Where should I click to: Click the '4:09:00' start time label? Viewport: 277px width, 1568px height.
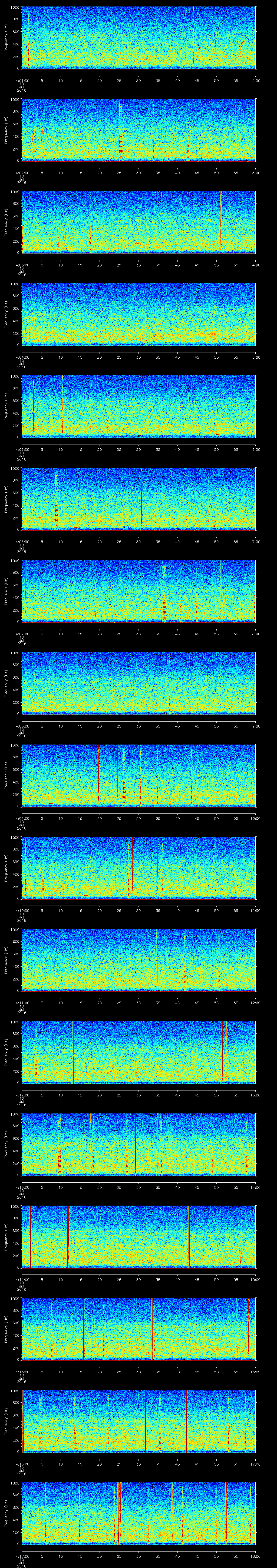(22, 818)
